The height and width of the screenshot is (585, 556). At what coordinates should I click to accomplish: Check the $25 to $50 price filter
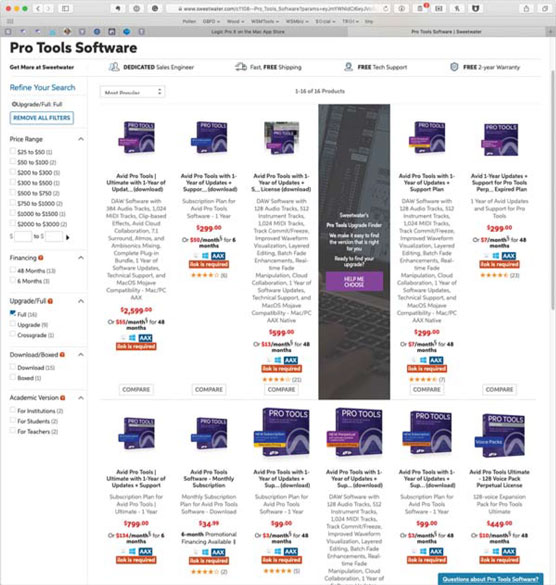click(x=13, y=151)
